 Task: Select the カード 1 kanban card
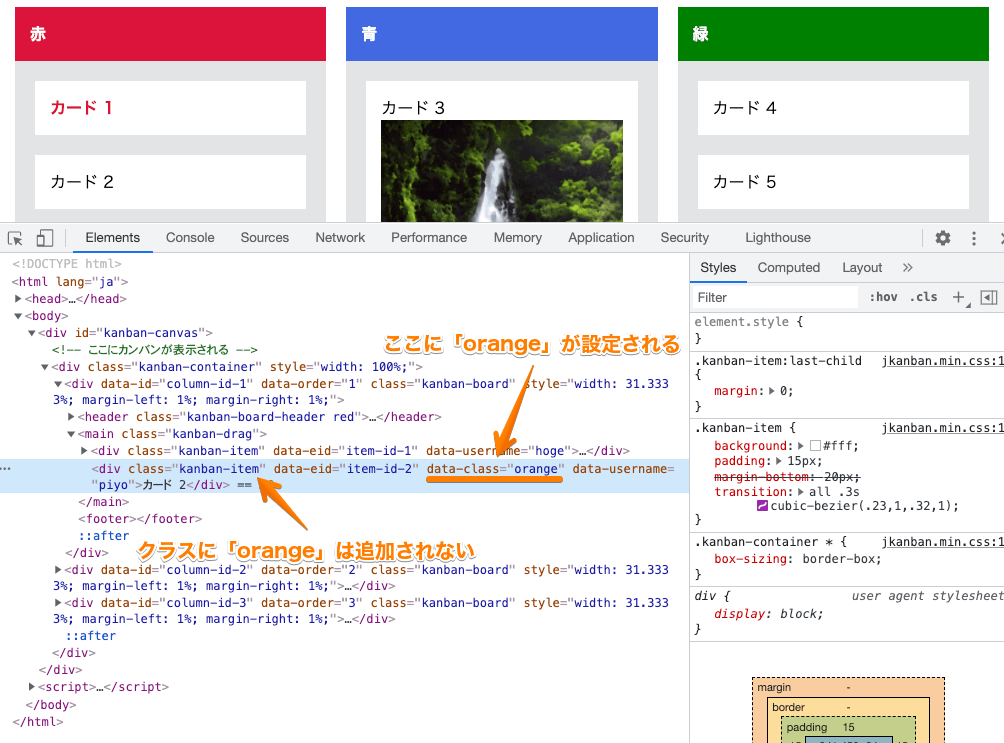(x=170, y=108)
